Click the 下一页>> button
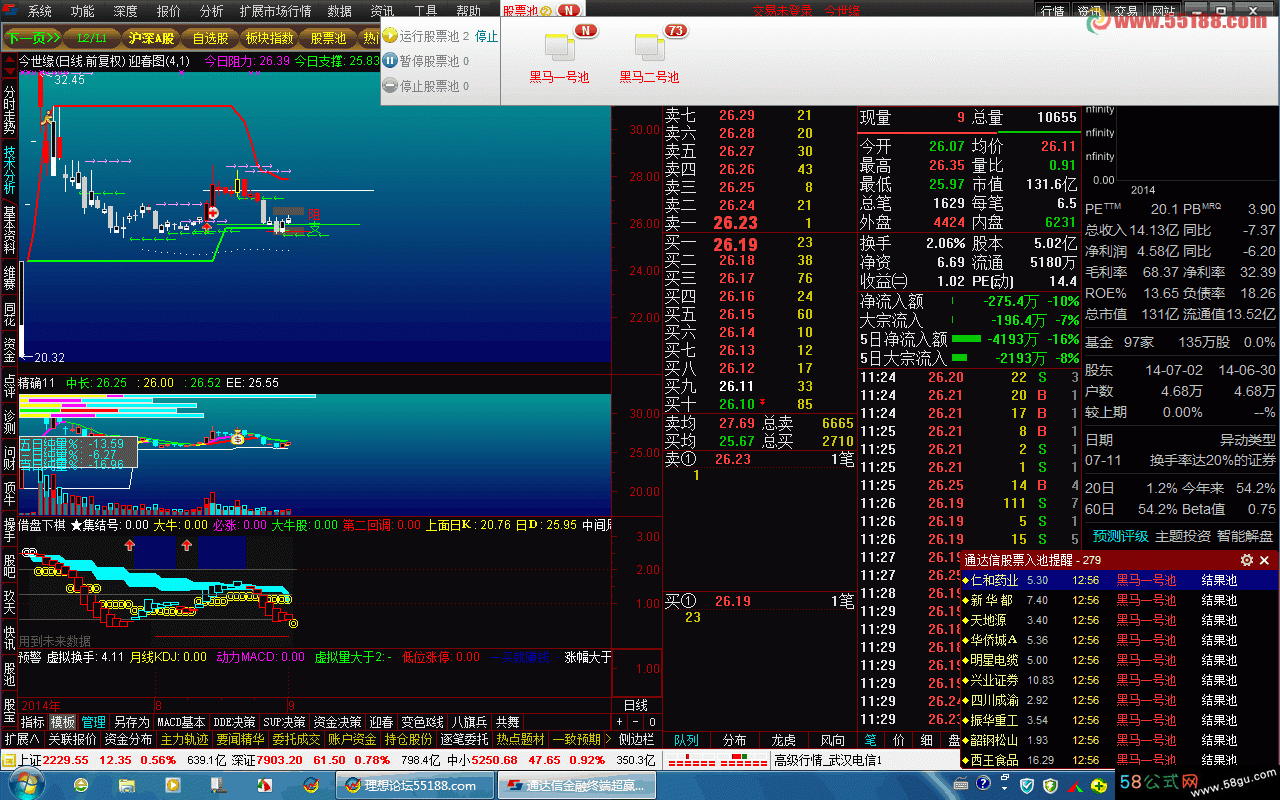 tap(33, 38)
